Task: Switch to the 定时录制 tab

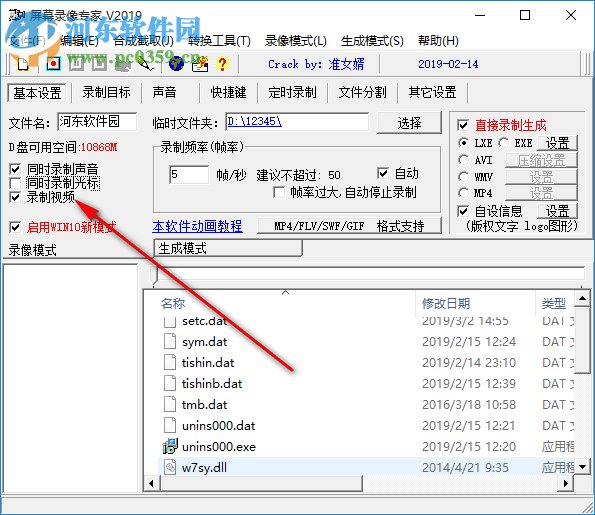Action: [x=292, y=93]
